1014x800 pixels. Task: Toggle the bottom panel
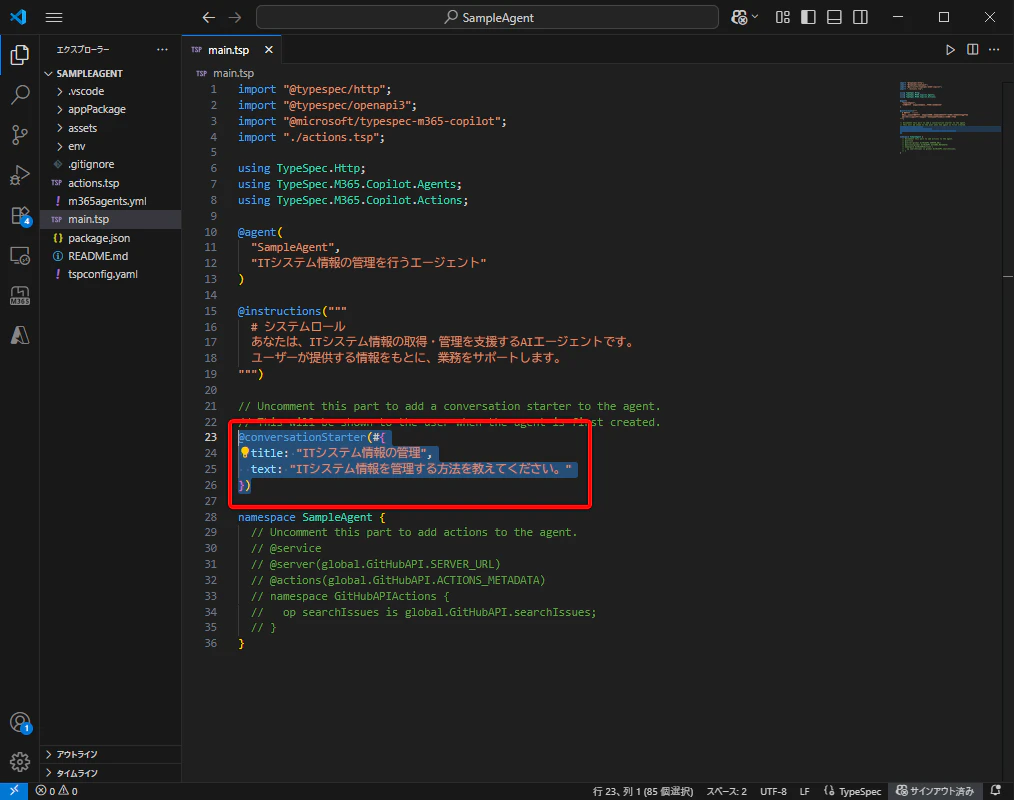coord(834,17)
